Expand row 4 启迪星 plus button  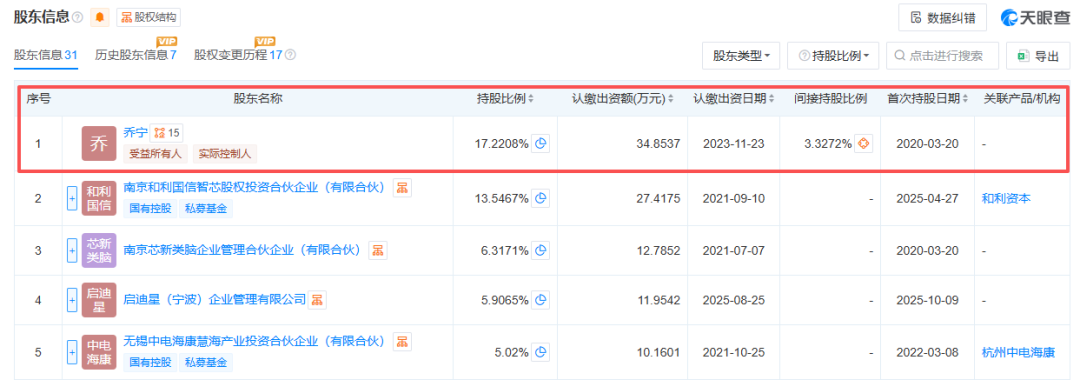[x=71, y=300]
